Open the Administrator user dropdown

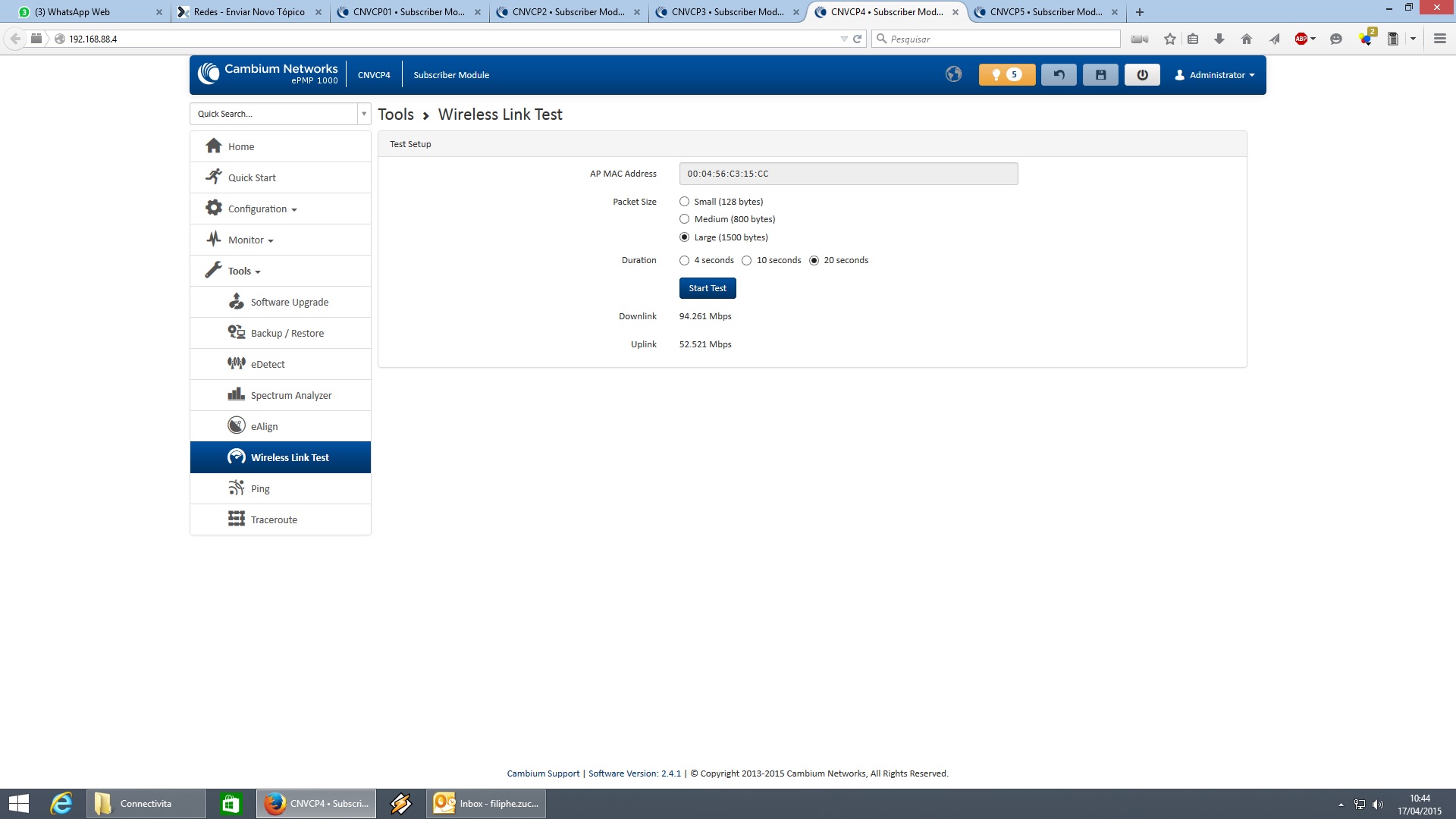coord(1215,74)
